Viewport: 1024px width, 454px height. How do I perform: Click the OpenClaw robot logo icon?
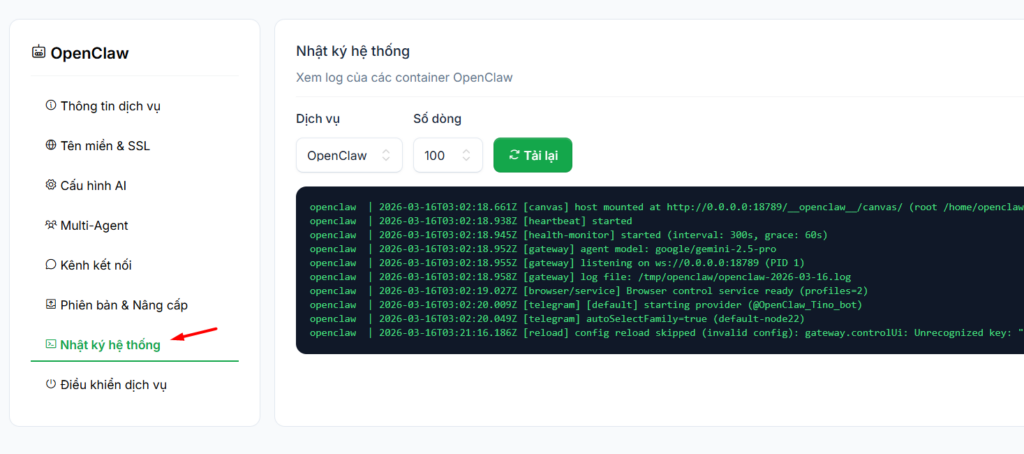click(39, 52)
